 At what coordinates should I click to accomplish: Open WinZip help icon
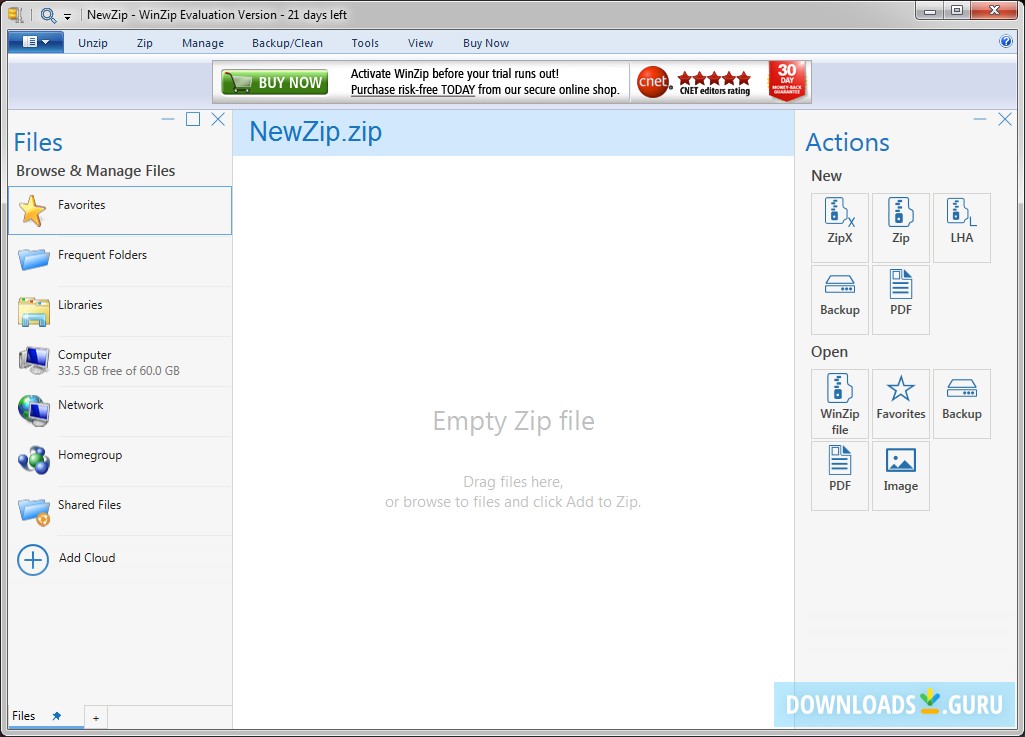1005,41
